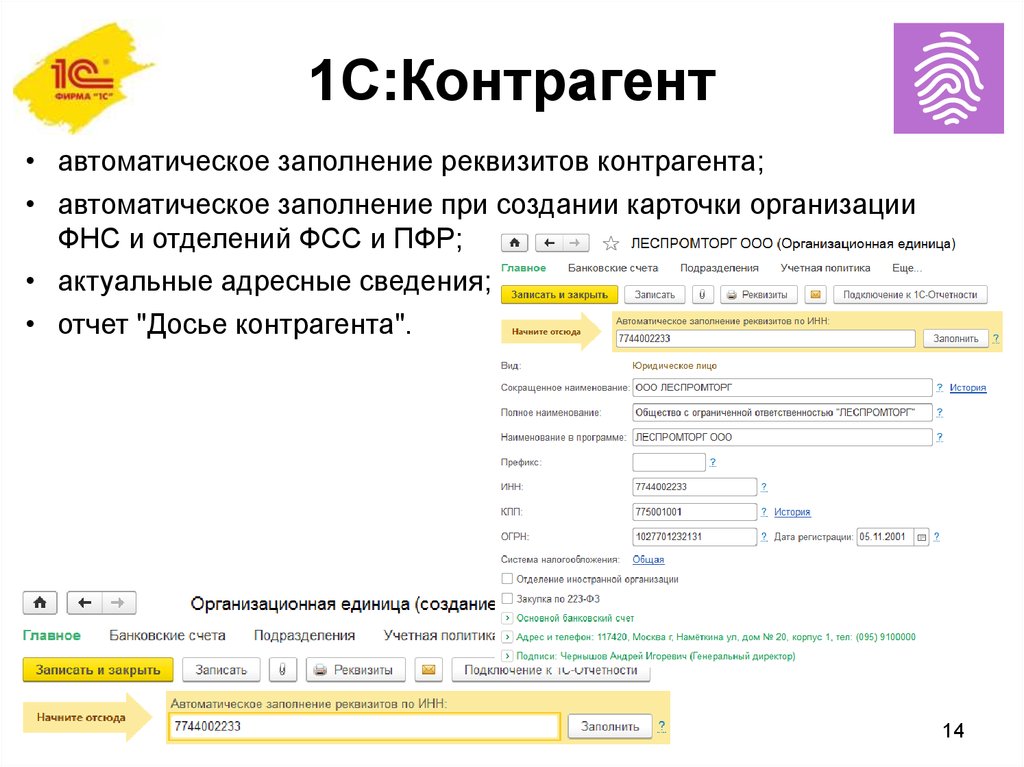Open Учетная политика tab in creation form
The image size is (1024, 767).
click(x=439, y=635)
